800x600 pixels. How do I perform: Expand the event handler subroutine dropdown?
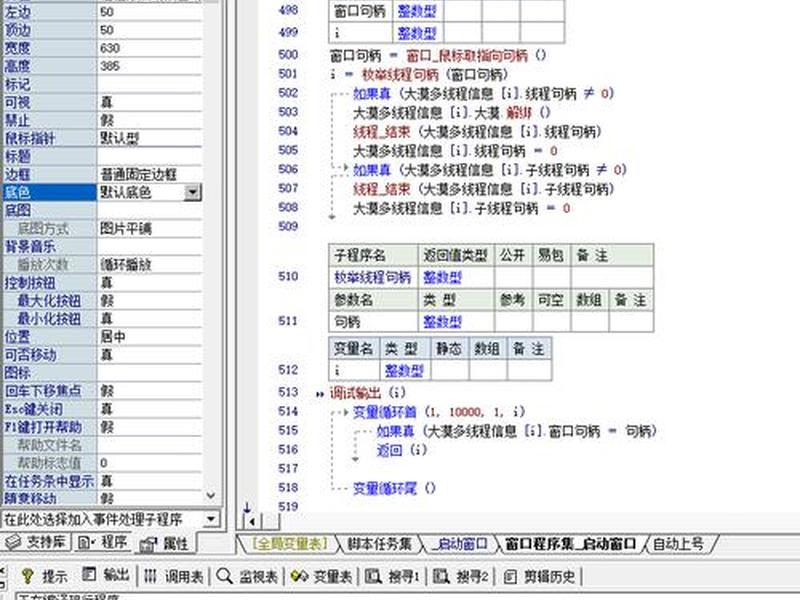(211, 519)
